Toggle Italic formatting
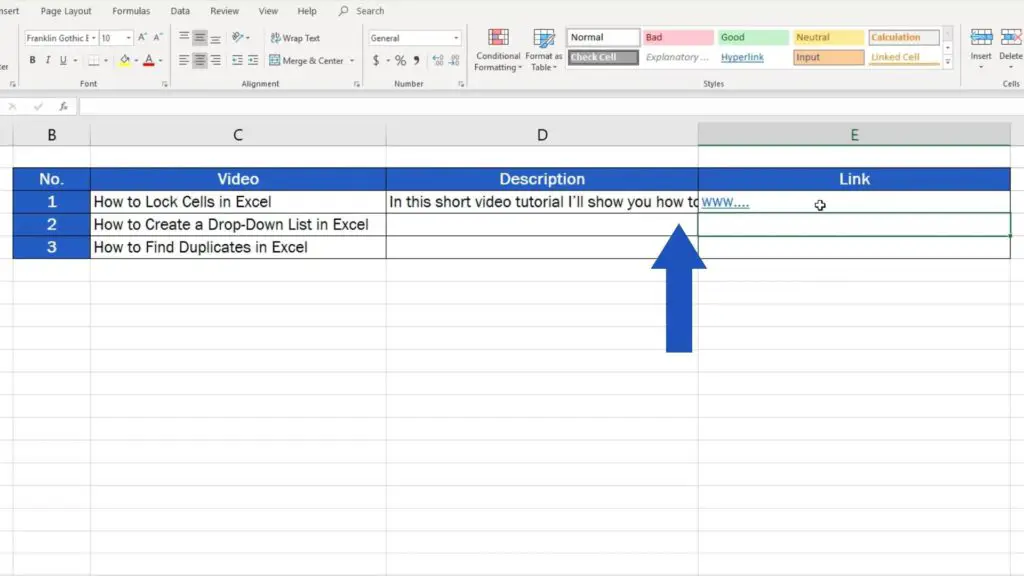The width and height of the screenshot is (1024, 576). (47, 61)
